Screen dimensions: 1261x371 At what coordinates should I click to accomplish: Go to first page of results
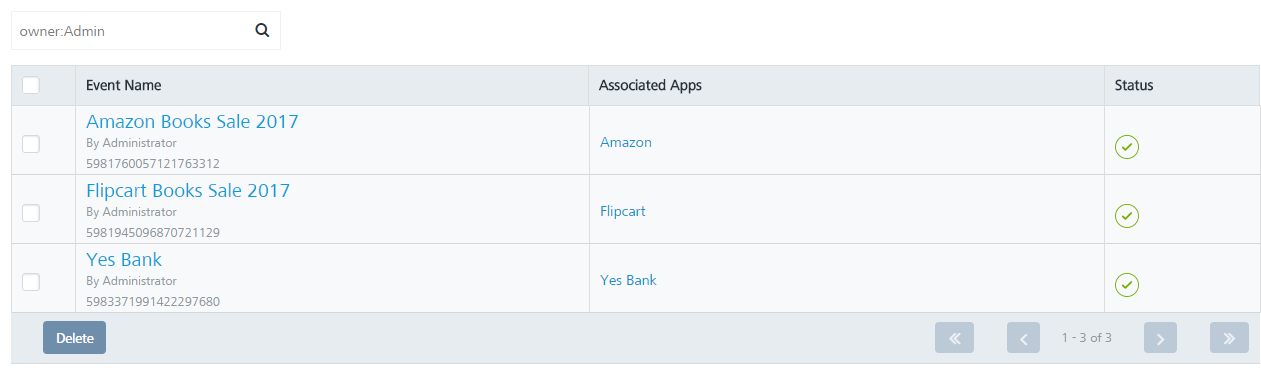[x=954, y=338]
